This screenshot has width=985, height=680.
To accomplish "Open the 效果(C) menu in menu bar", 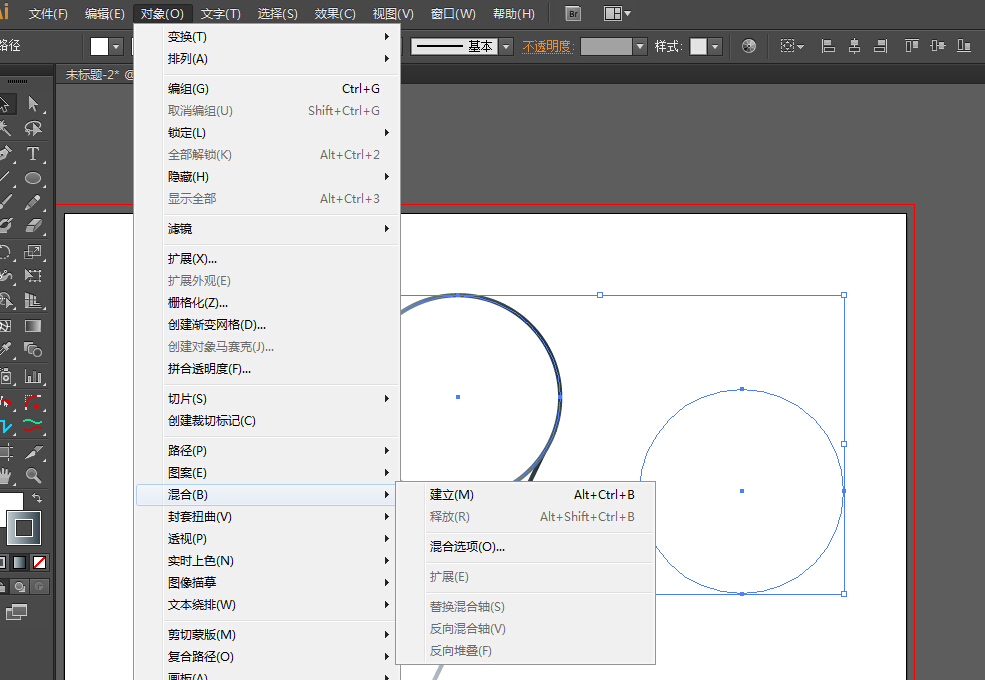I will [335, 14].
